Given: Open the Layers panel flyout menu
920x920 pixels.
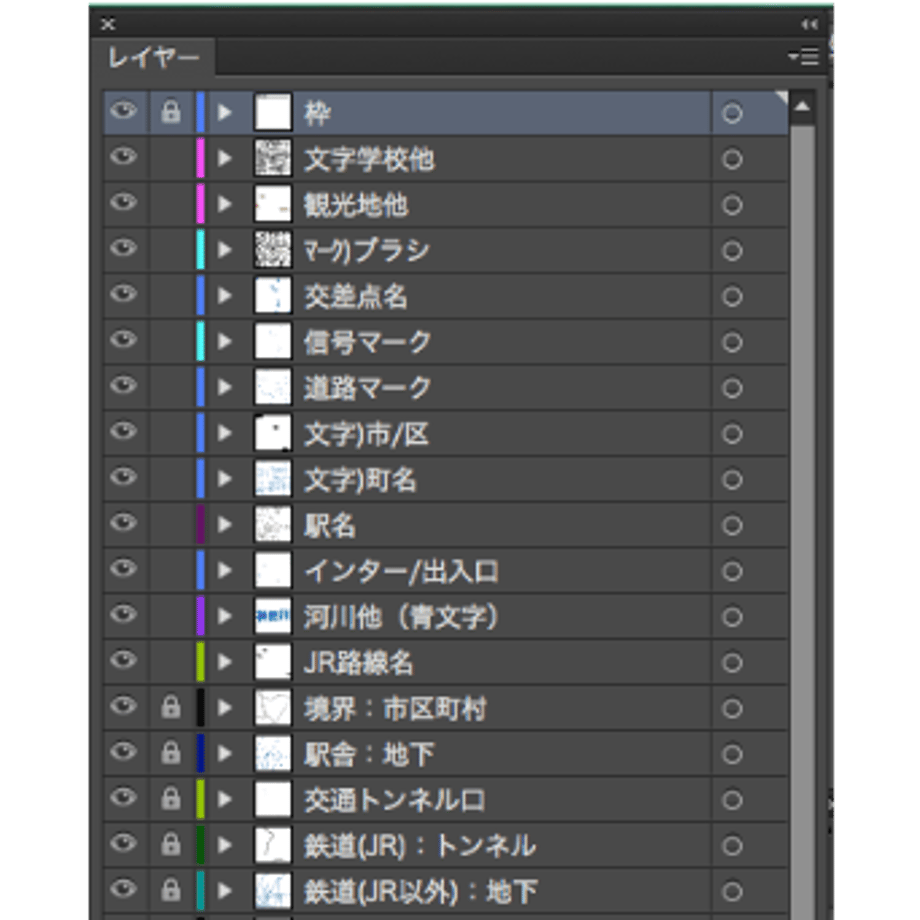Looking at the screenshot, I should [x=803, y=57].
